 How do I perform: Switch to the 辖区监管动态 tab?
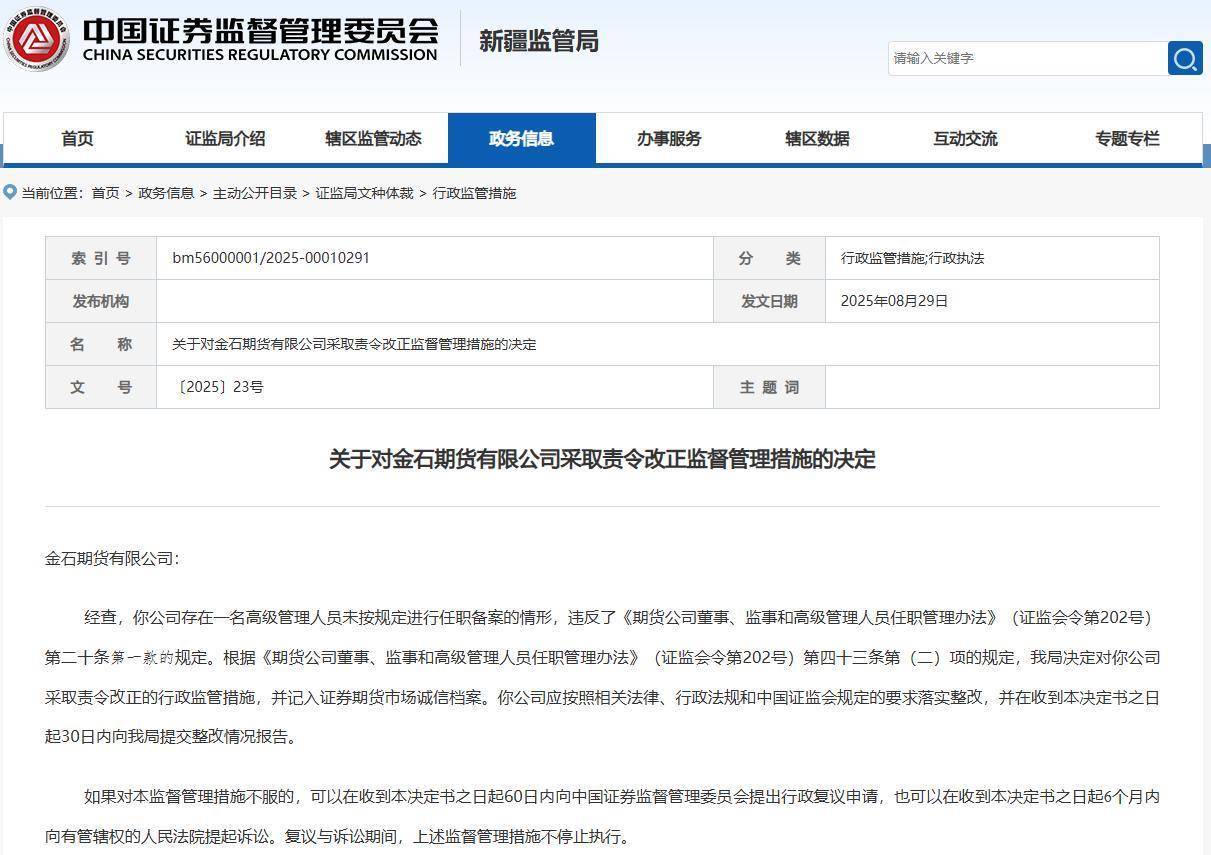coord(373,139)
